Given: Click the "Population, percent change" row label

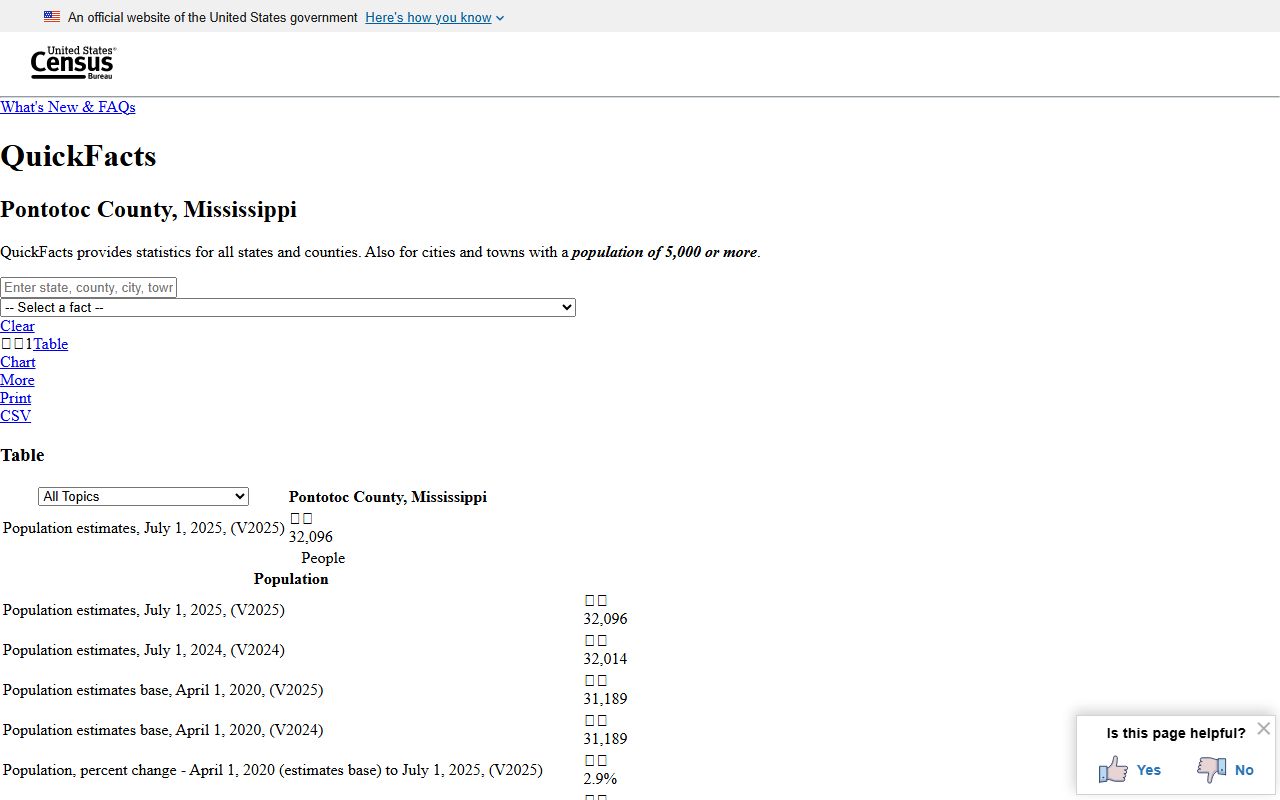Looking at the screenshot, I should click(x=273, y=770).
